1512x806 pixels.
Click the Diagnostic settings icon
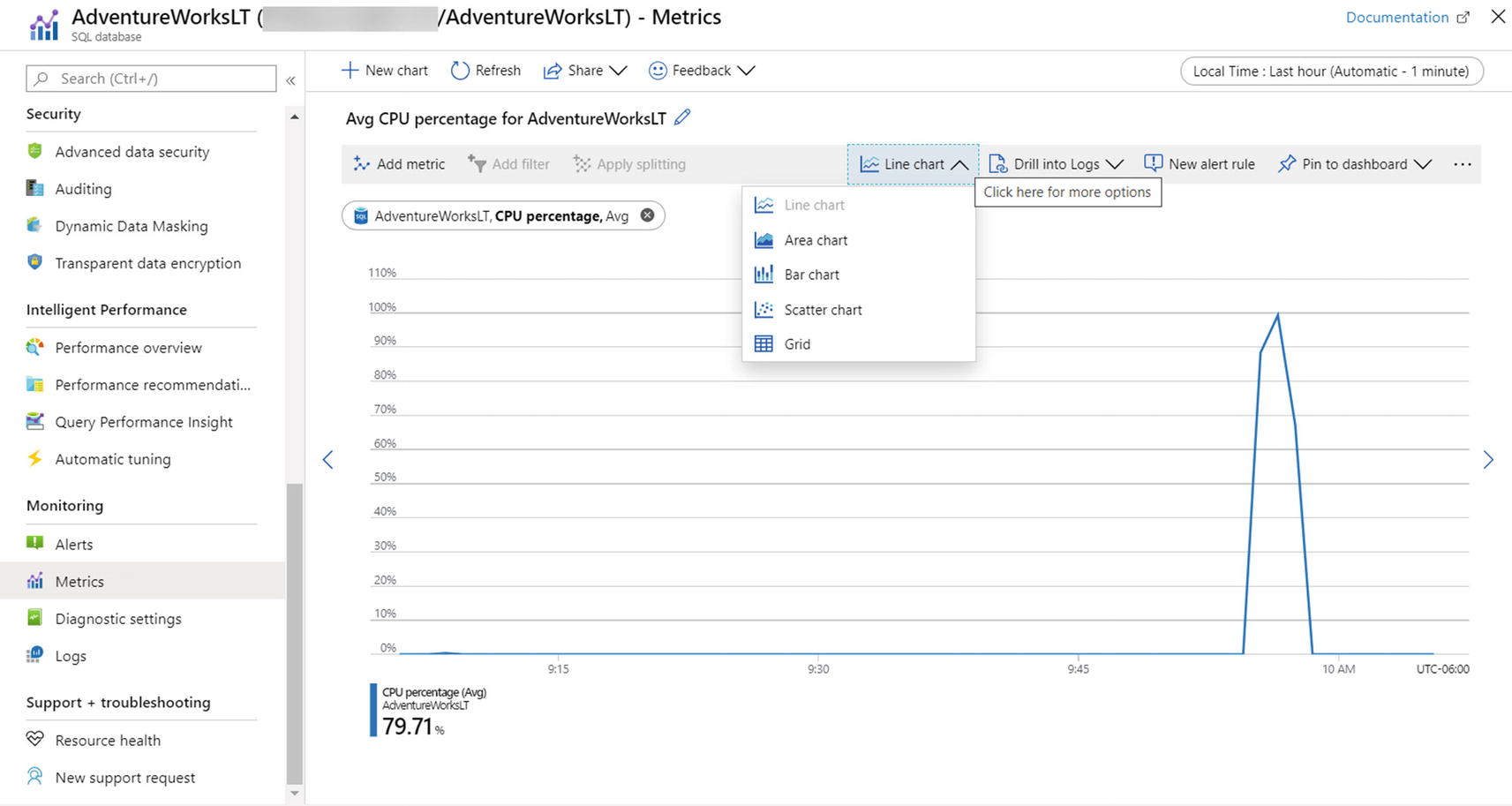(34, 617)
